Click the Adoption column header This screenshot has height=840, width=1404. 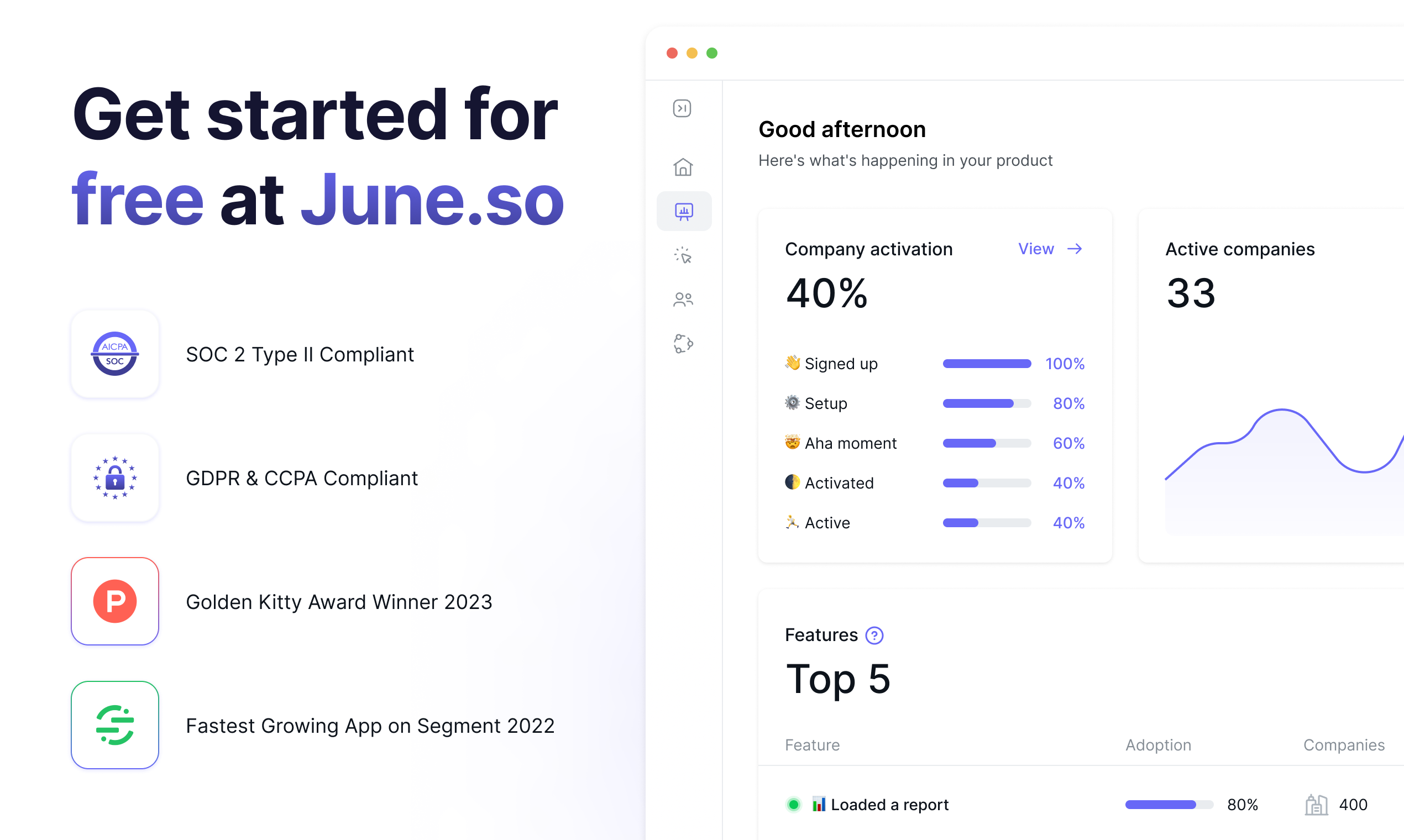coord(1159,745)
